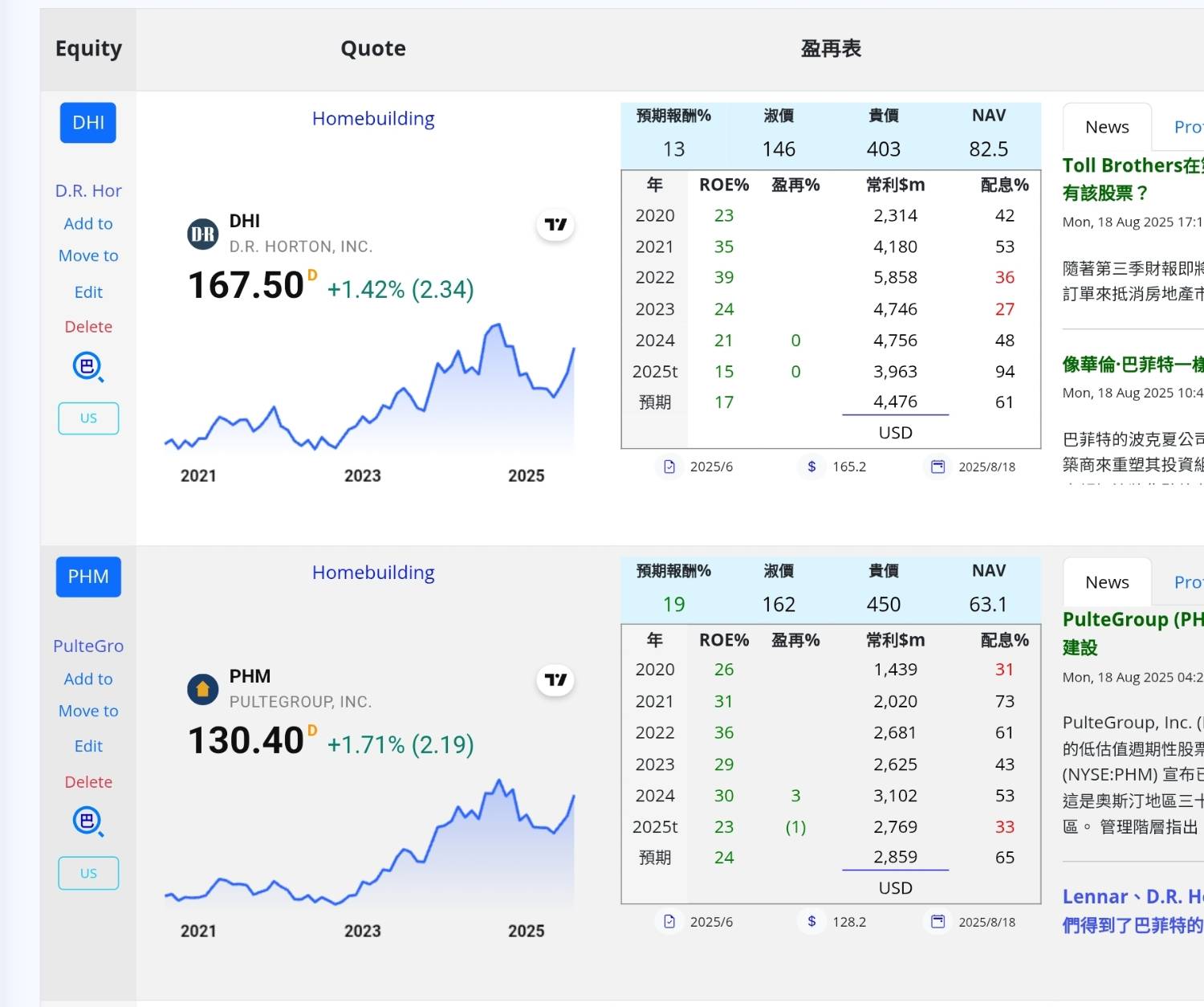This screenshot has width=1204, height=1007.
Task: Click PHM 2024 profit 3,102
Action: click(x=895, y=796)
